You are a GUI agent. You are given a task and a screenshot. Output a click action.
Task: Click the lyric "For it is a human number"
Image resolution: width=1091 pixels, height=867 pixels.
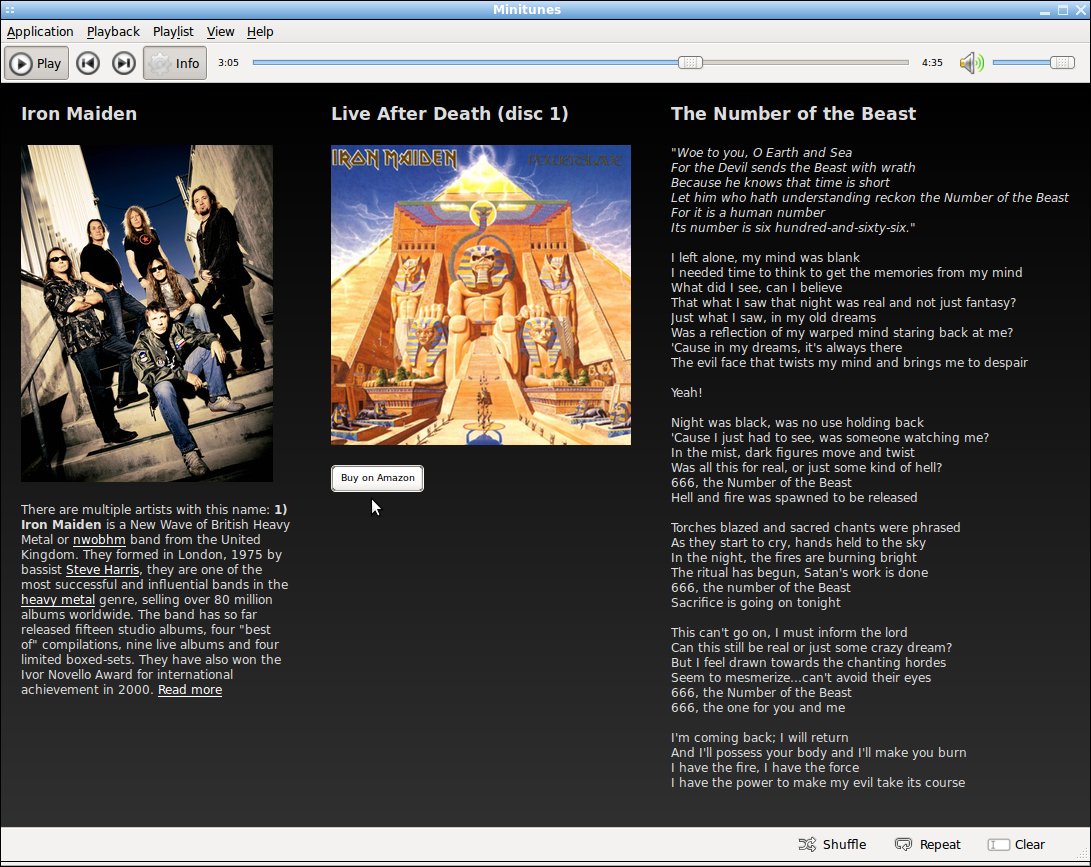pos(748,213)
